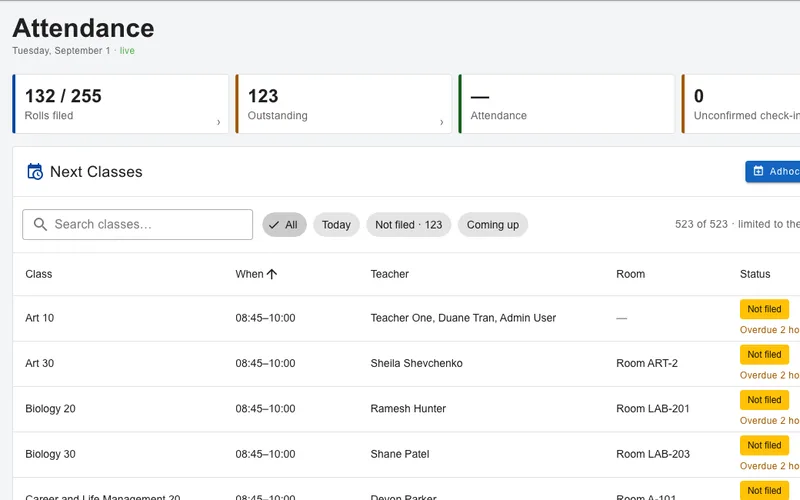Open the 132 / 255 Rolls filed card
The width and height of the screenshot is (800, 500).
pyautogui.click(x=120, y=104)
